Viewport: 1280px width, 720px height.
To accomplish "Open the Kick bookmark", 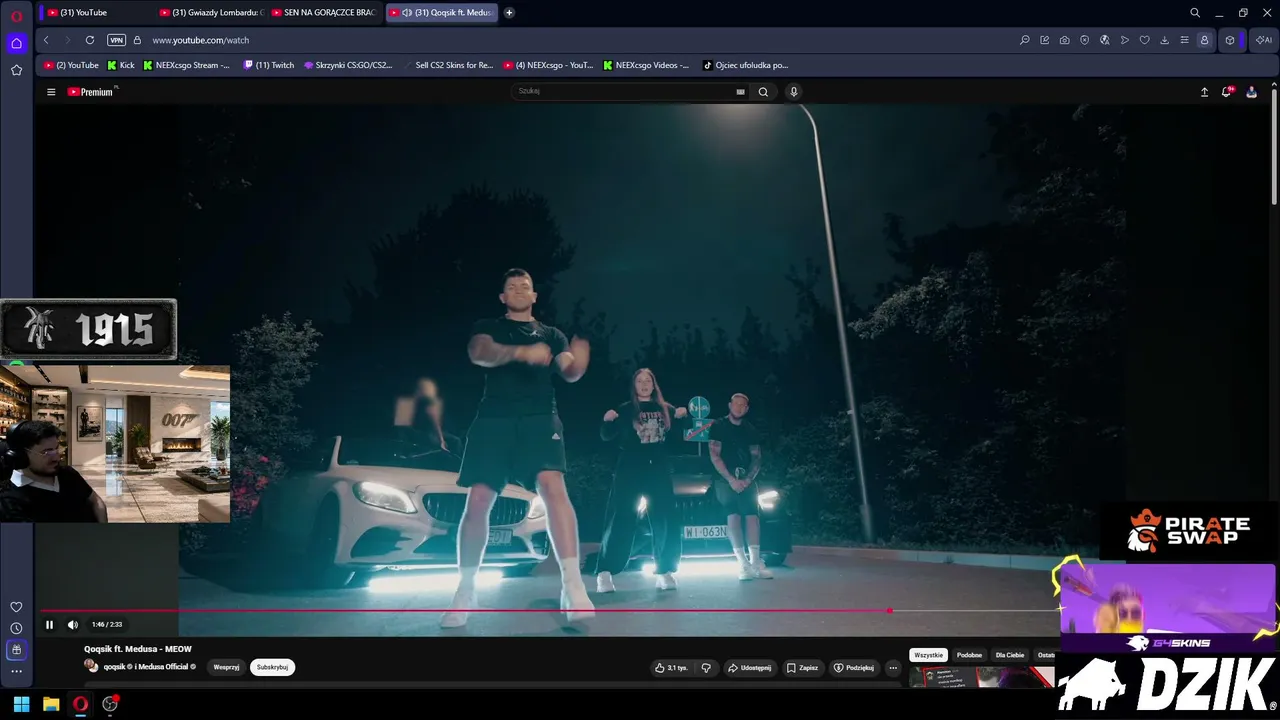I will [120, 65].
